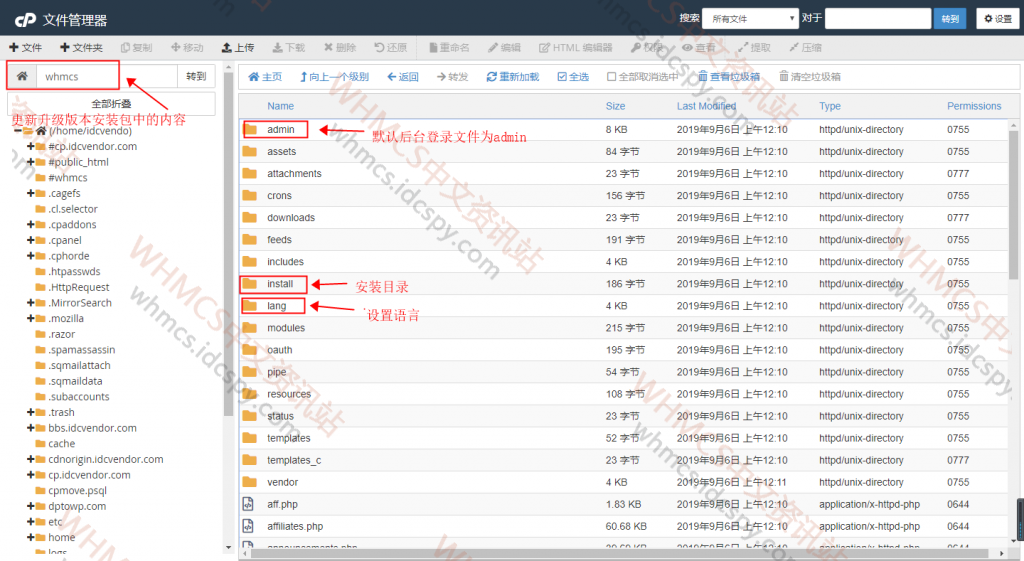Click the 下载 download toolbar button
The height and width of the screenshot is (561, 1024).
click(x=289, y=48)
